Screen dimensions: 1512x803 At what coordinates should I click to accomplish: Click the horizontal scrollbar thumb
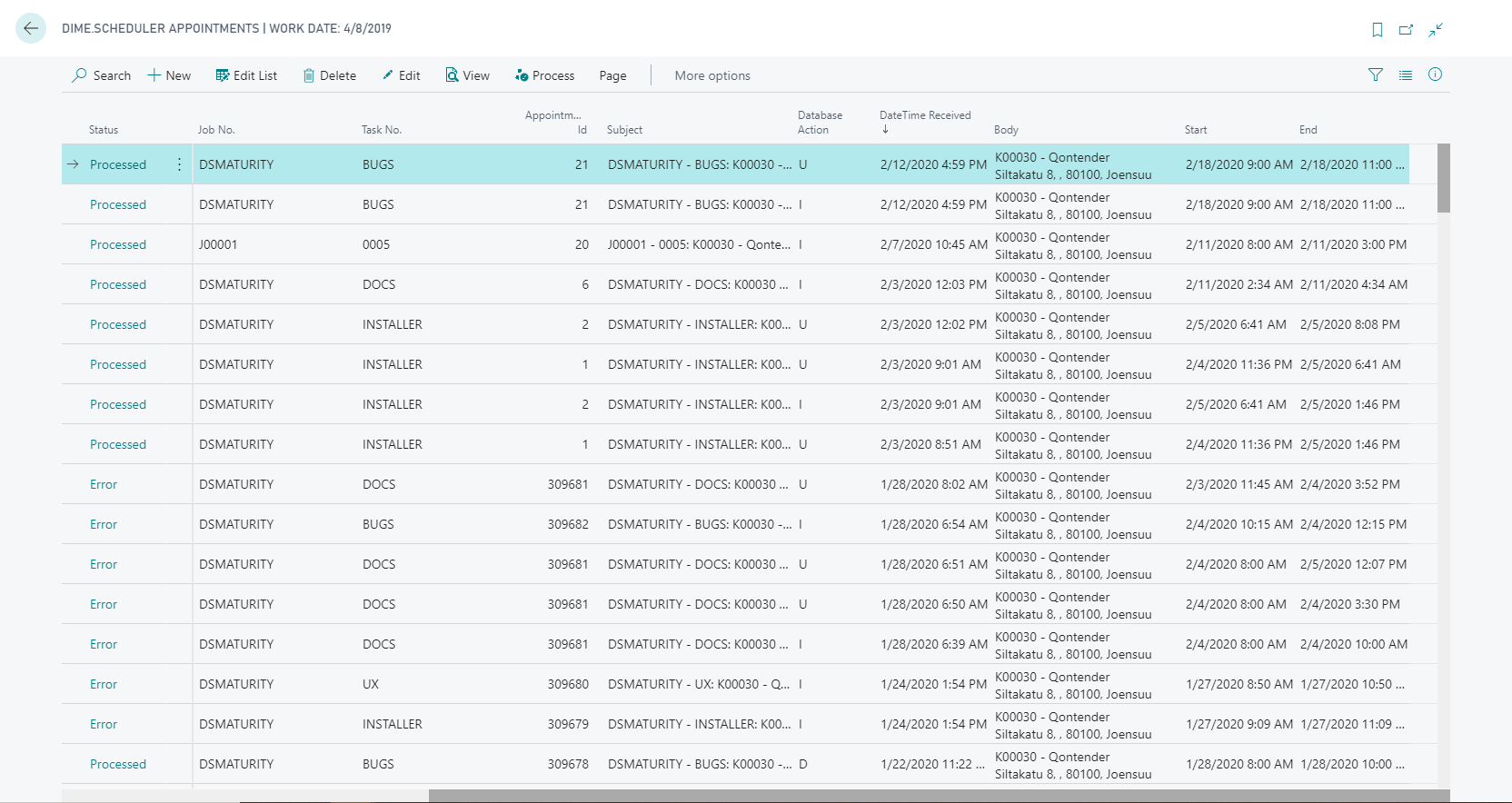tap(939, 796)
